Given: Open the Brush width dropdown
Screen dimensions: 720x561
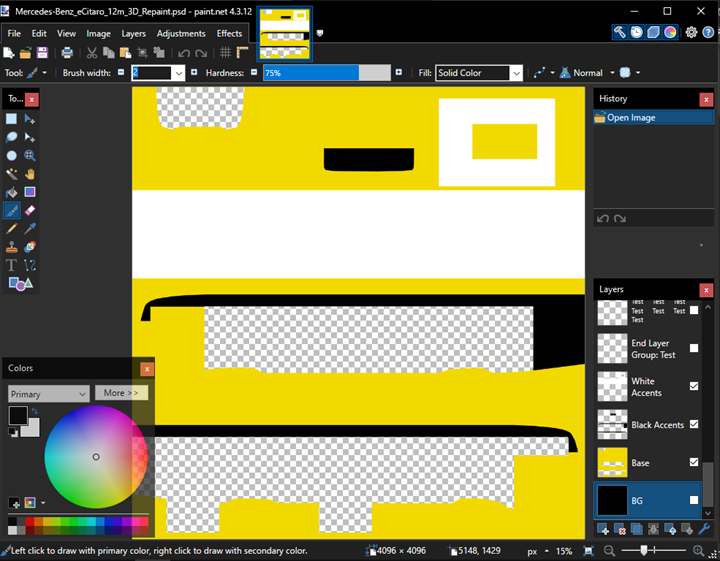Looking at the screenshot, I should [x=179, y=73].
